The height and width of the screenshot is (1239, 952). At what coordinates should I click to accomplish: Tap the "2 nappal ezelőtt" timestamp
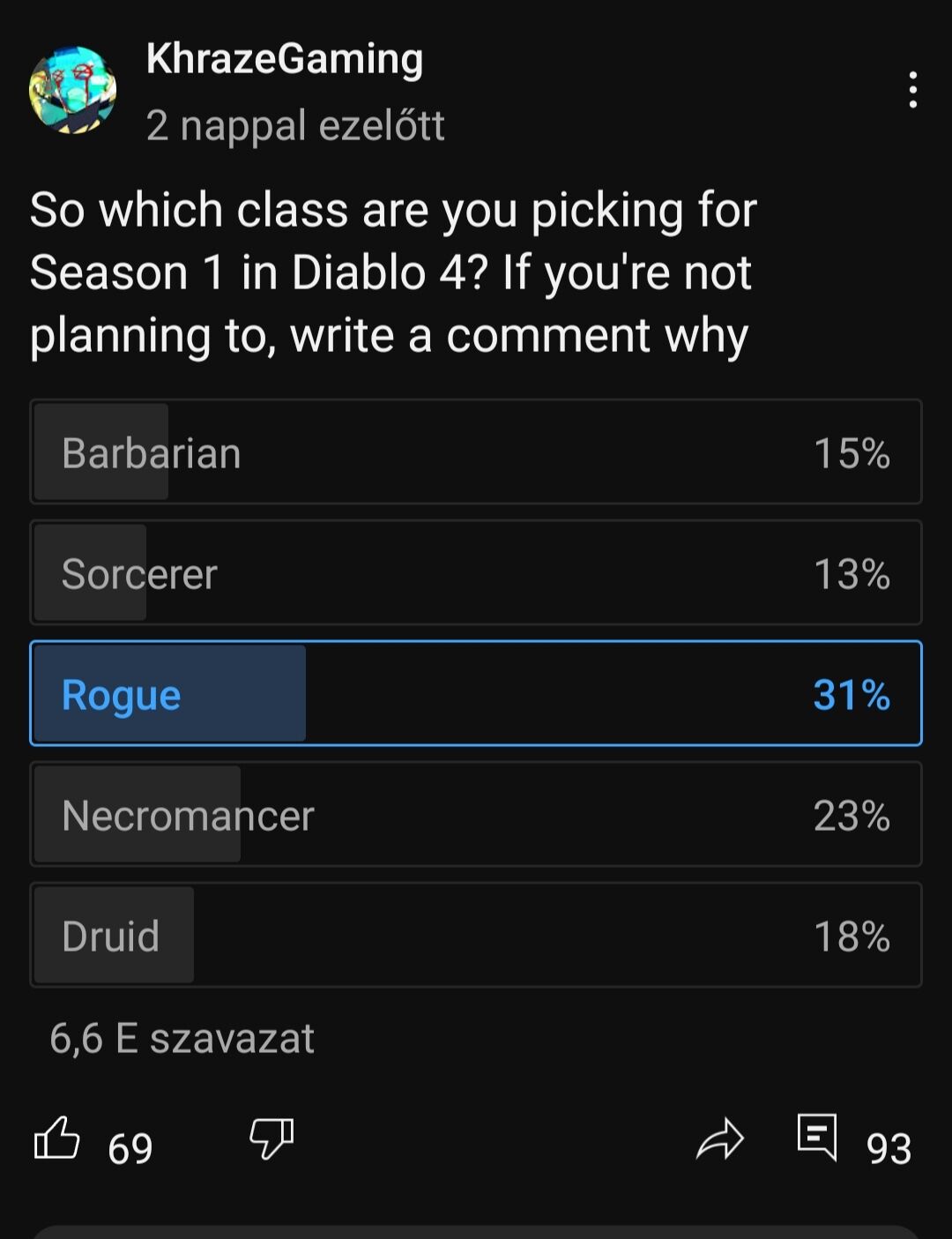295,125
